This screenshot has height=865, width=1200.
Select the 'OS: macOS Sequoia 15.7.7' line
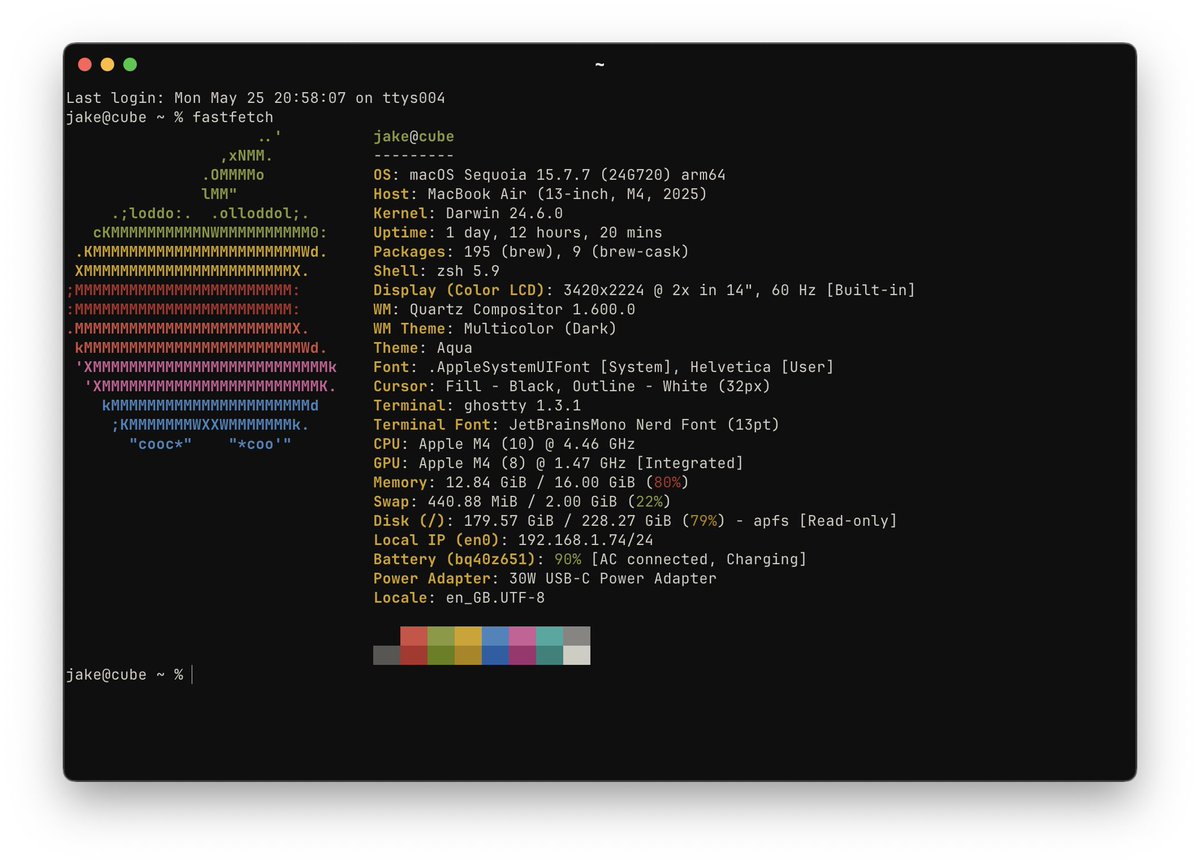549,175
